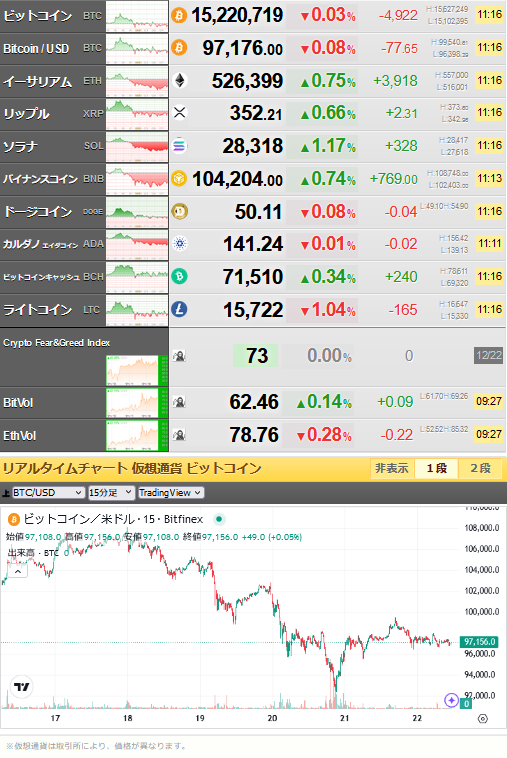Click the 97,156.0 price label on axis
This screenshot has height=758, width=507.
(479, 642)
